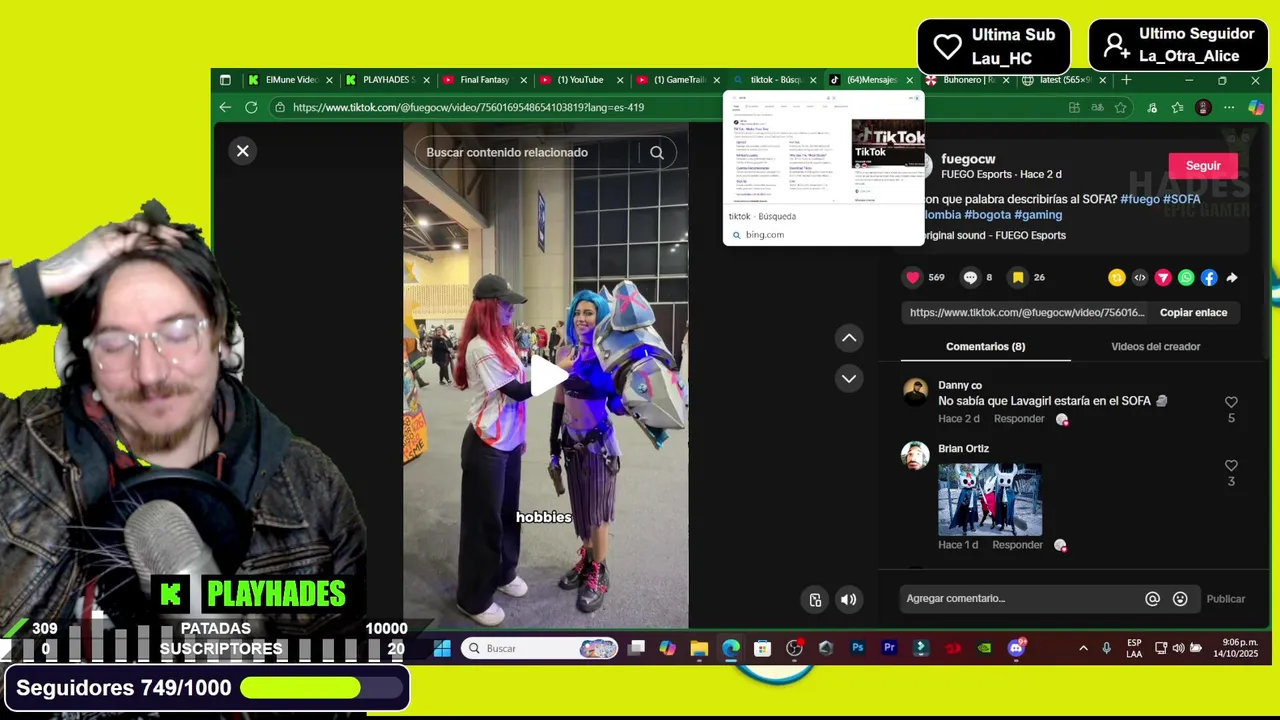The height and width of the screenshot is (720, 1280).
Task: Click the Publicar button
Action: (1225, 599)
